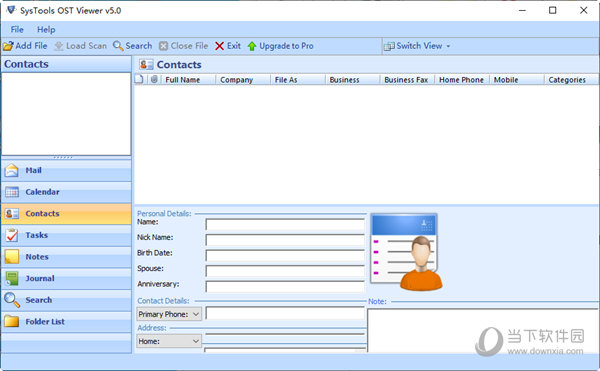Click the attachment icon column header
Screen dimensions: 600x371
[x=154, y=79]
